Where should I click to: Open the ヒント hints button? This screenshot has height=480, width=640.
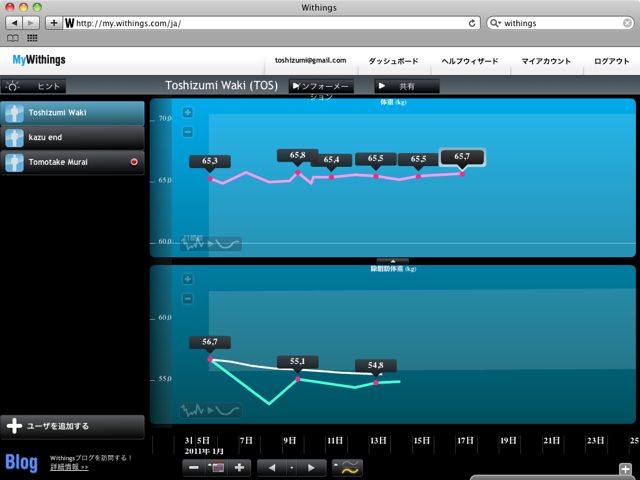[33, 86]
